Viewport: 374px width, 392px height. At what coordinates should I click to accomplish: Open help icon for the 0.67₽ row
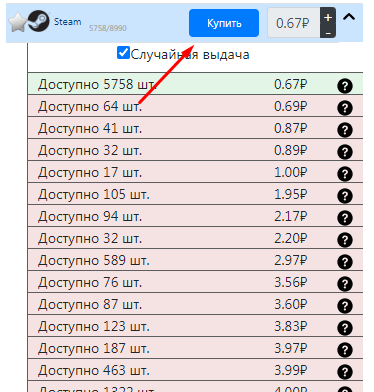[x=345, y=86]
